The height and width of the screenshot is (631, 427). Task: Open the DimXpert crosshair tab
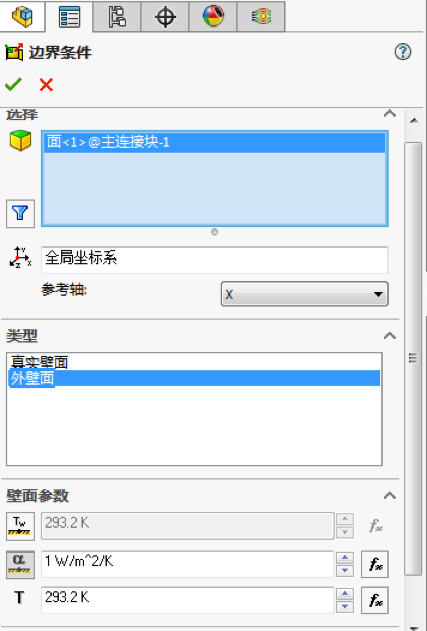165,16
